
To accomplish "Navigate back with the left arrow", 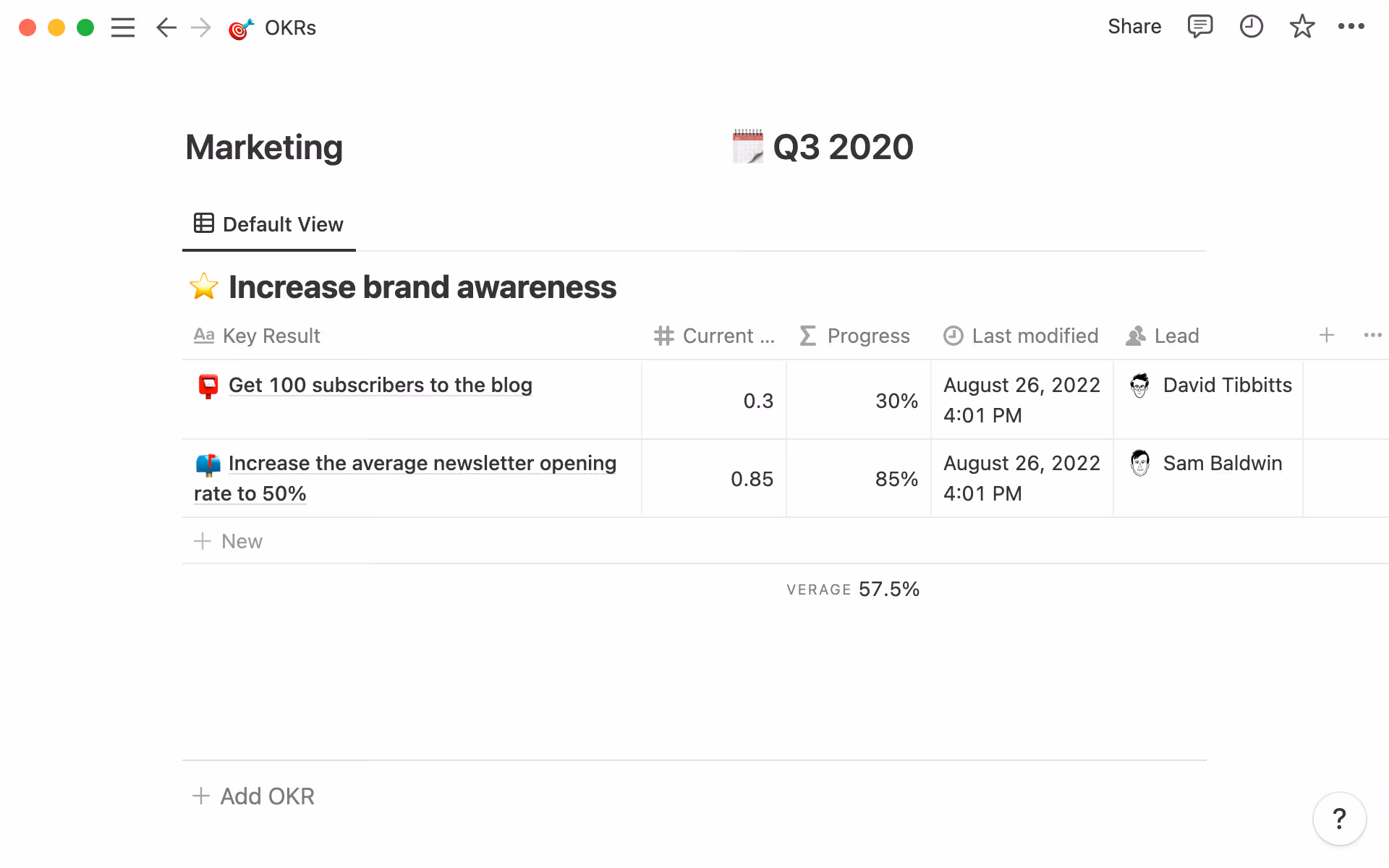I will [x=166, y=27].
